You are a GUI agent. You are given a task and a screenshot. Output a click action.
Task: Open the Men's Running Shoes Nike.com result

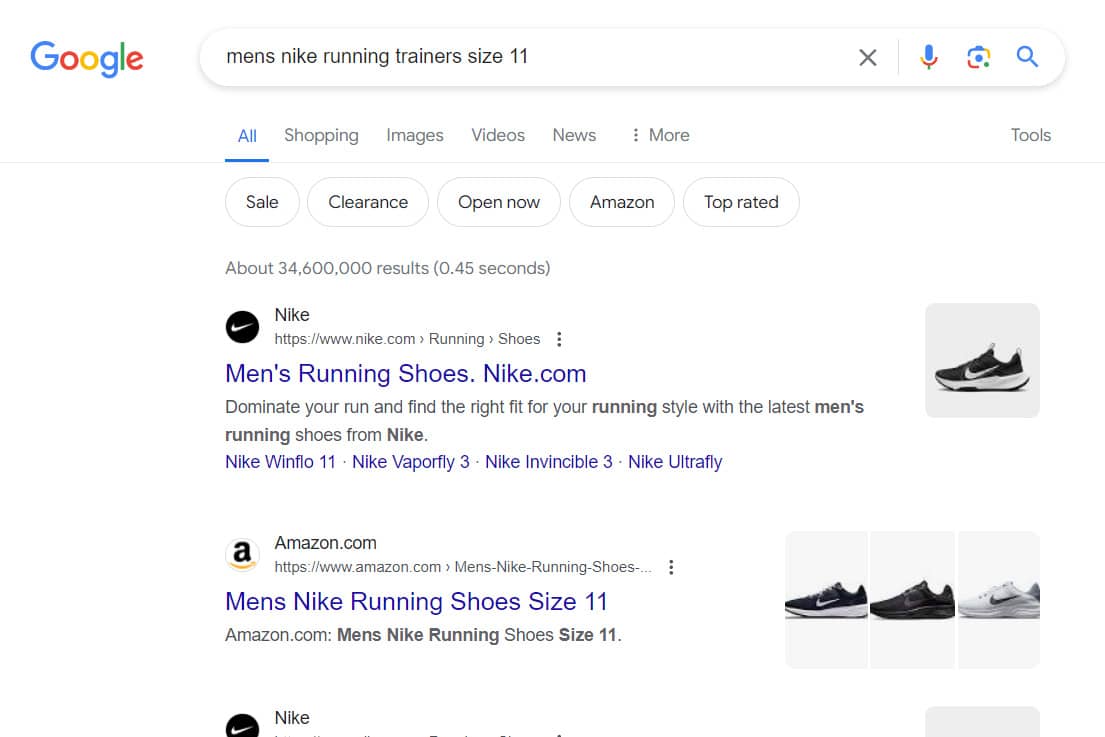pyautogui.click(x=405, y=373)
